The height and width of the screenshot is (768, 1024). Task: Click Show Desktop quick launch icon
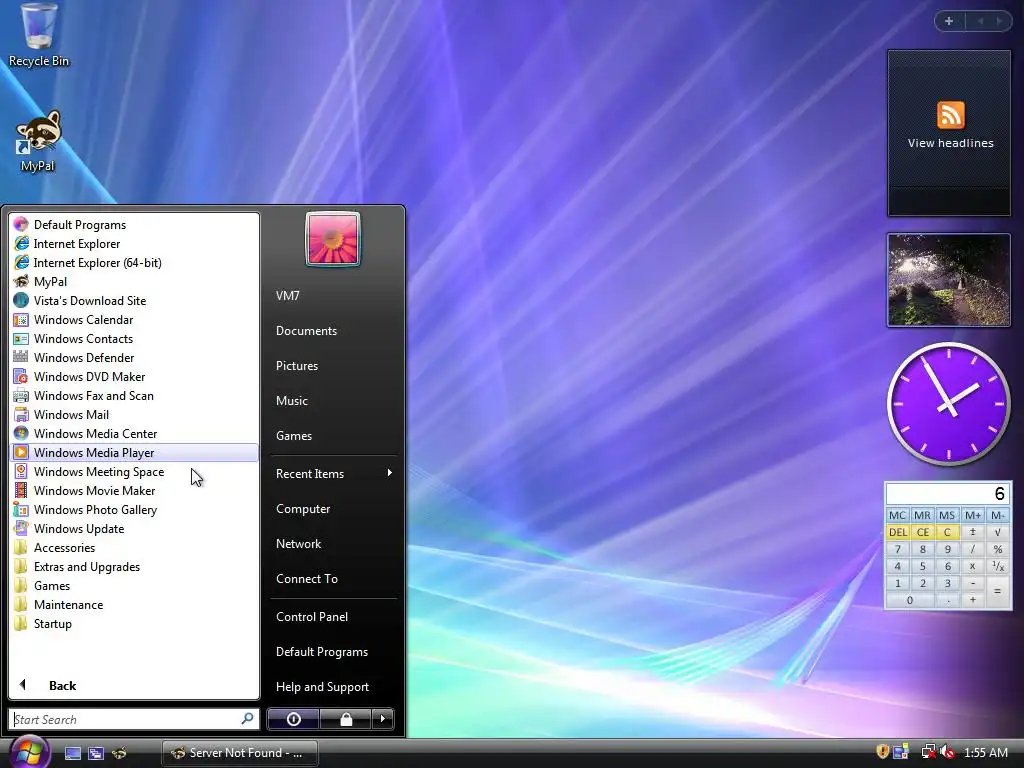tap(72, 753)
